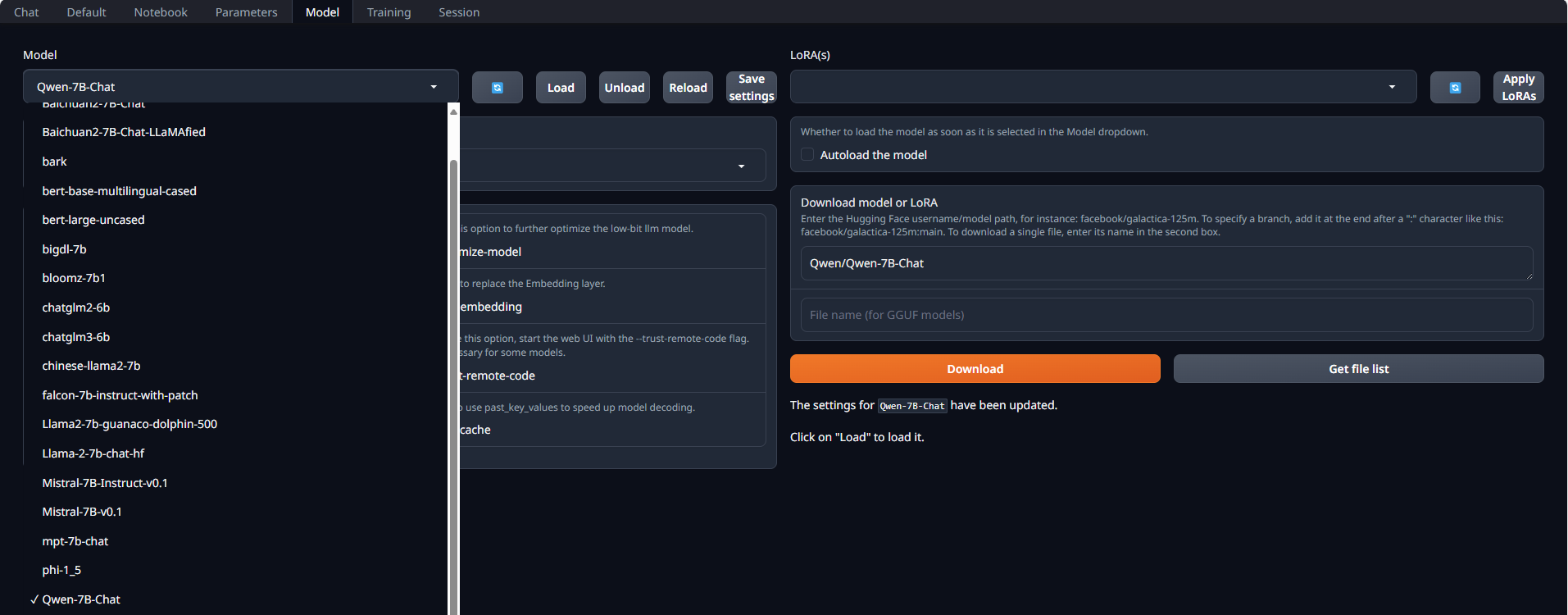Pick mpt-7b-chat from the list

pos(236,541)
